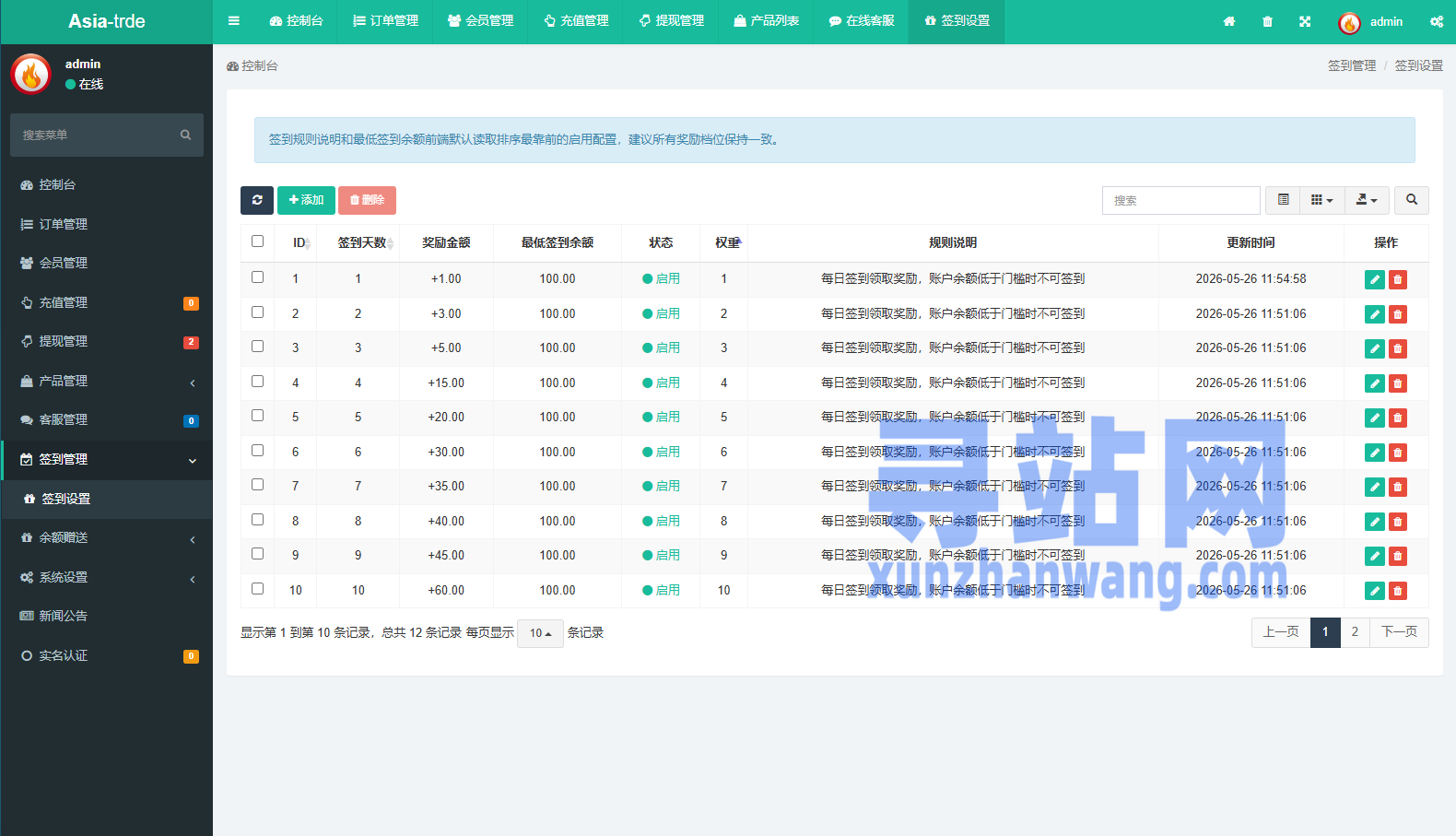Click the Asia-trde logo title

click(106, 21)
